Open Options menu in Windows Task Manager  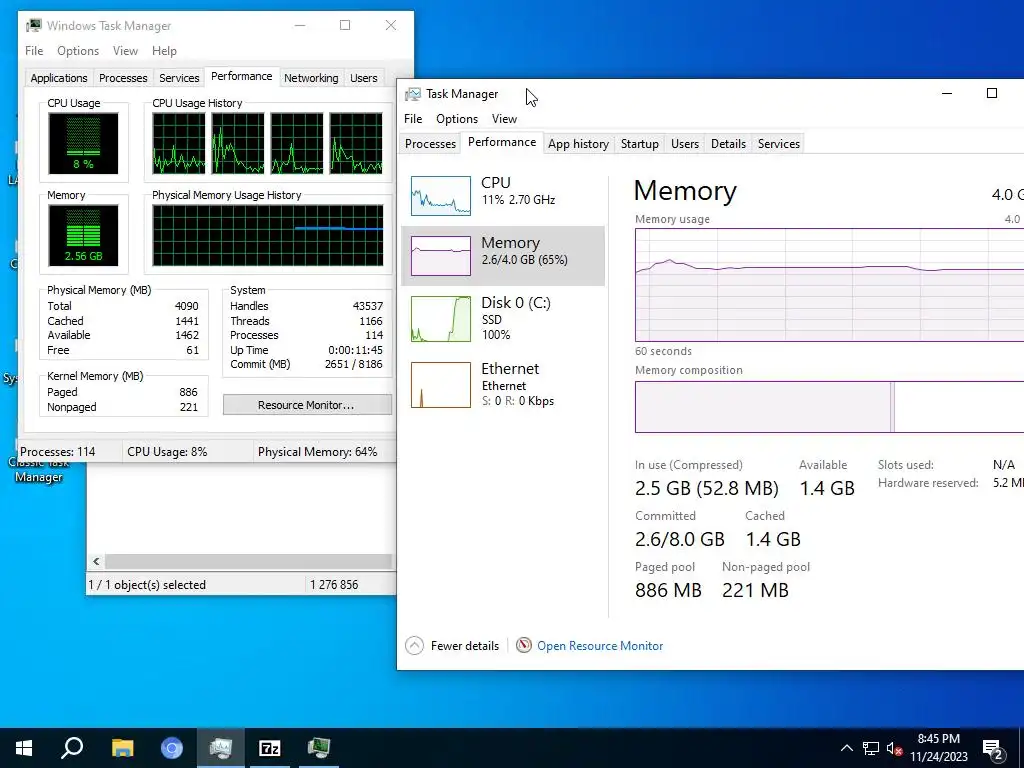78,51
